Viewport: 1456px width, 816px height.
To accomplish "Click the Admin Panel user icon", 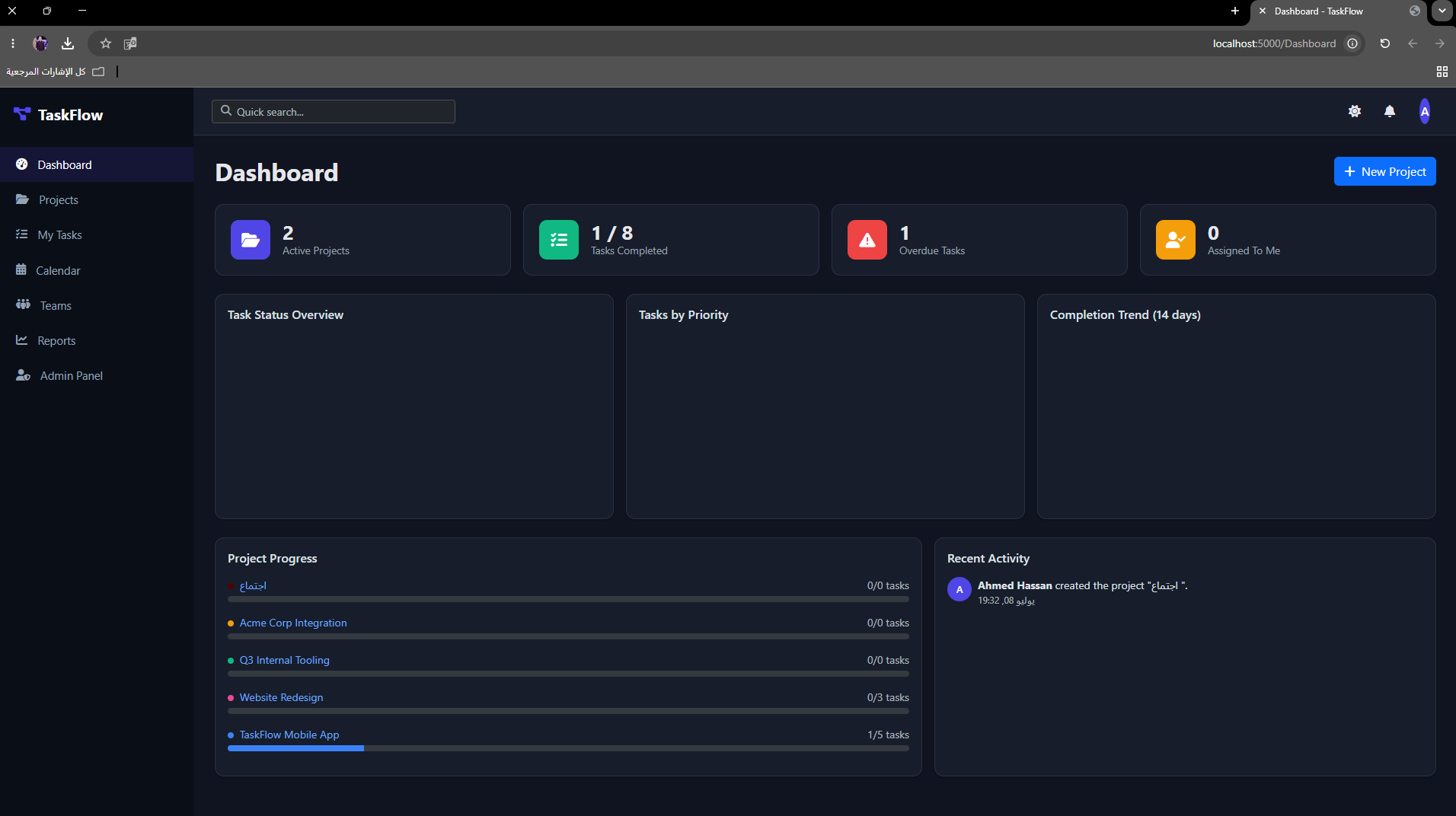I will (x=23, y=375).
